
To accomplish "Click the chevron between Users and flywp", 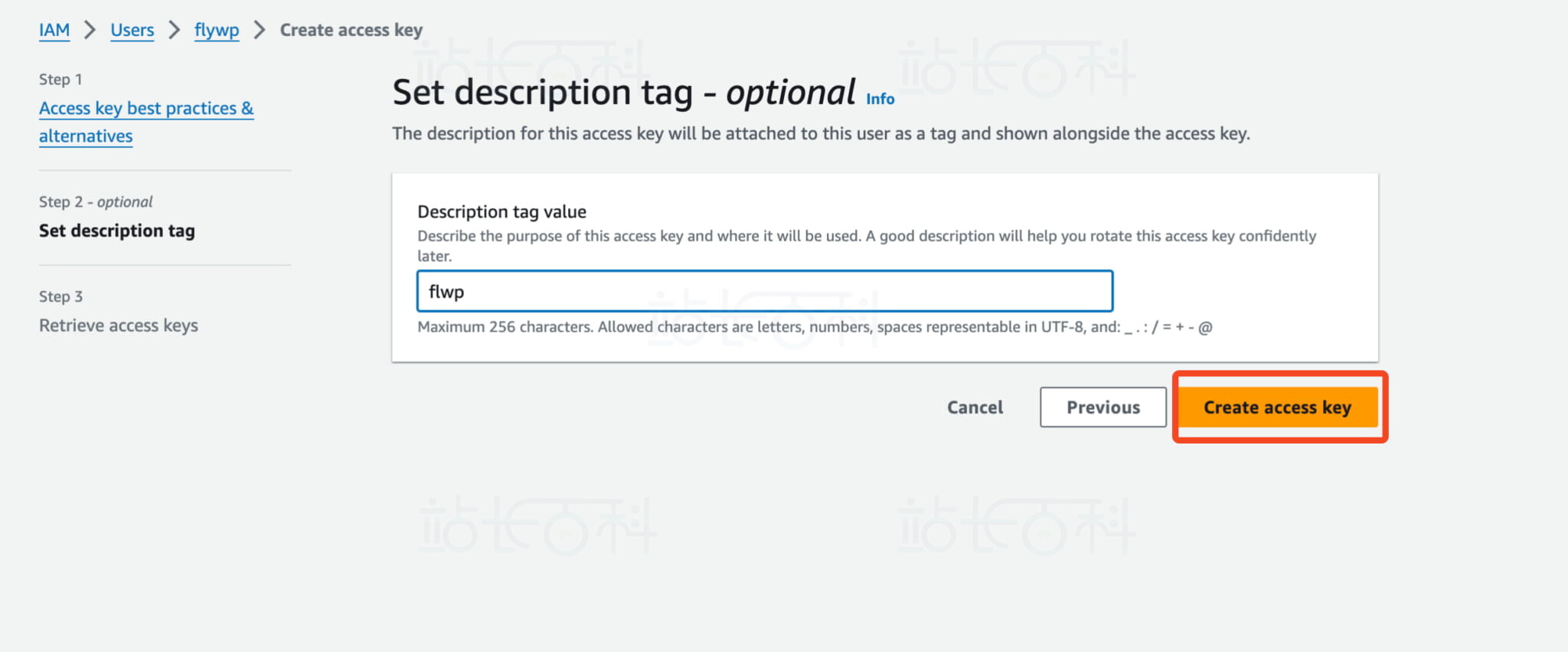I will point(175,30).
